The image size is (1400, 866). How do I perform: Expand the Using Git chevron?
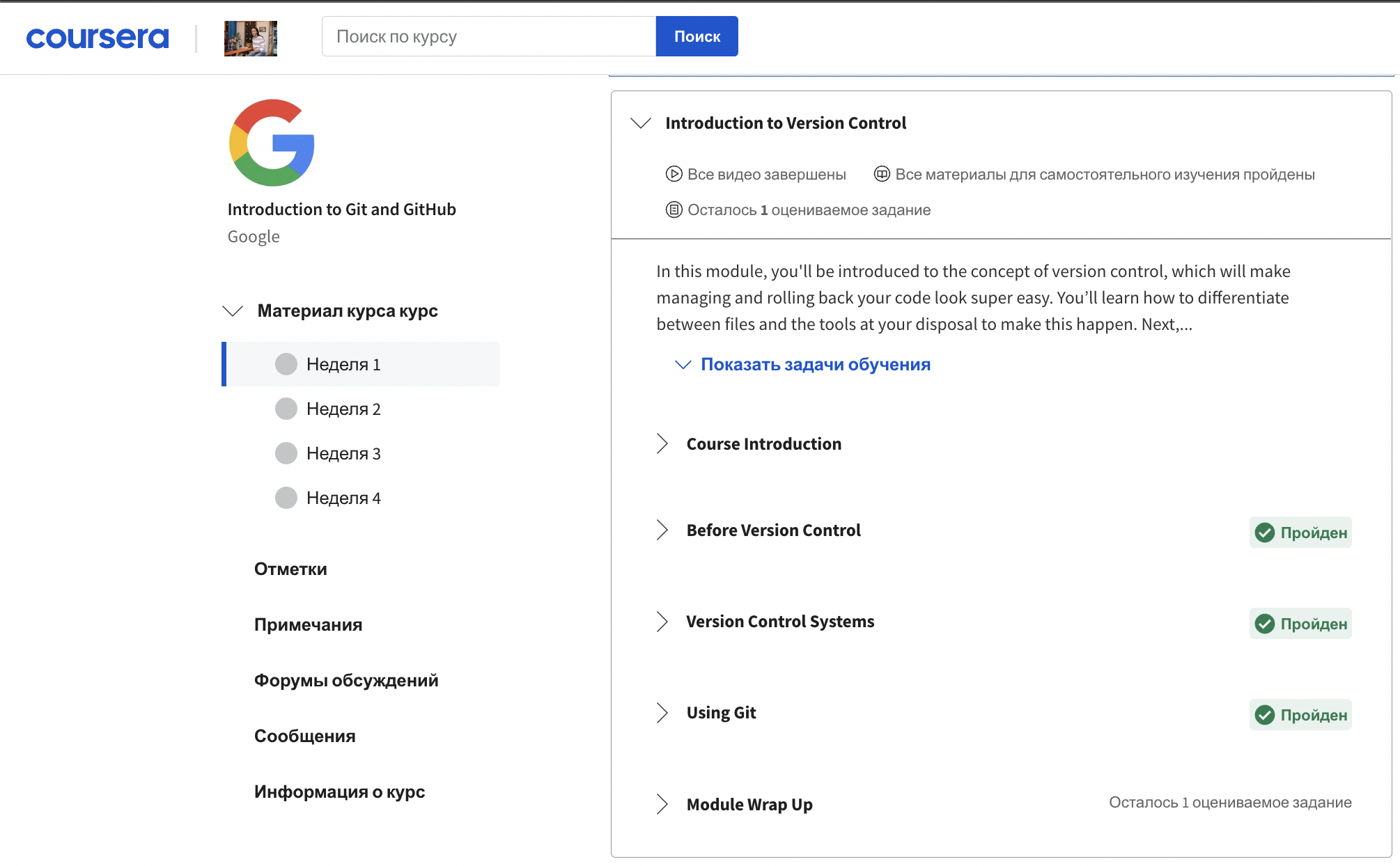pyautogui.click(x=662, y=712)
